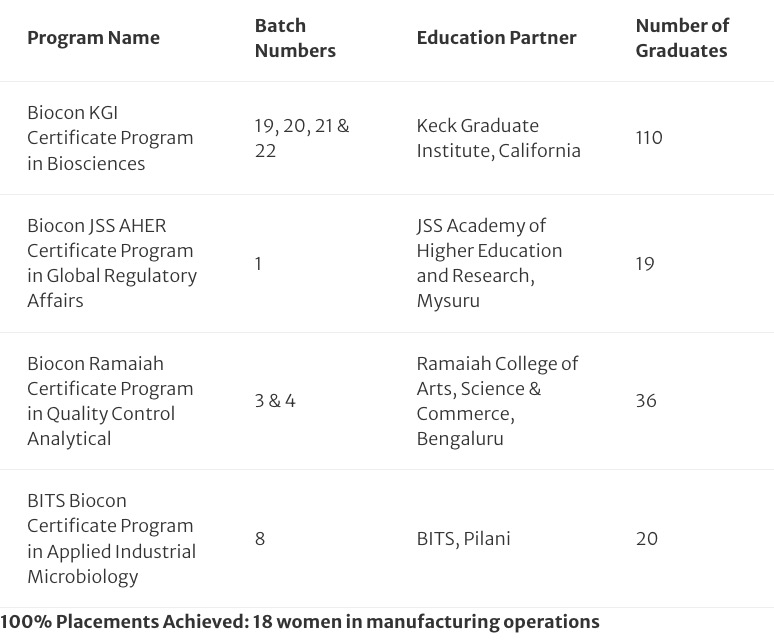Click Keck Graduate Institute, California cell
This screenshot has height=644, width=774.
[x=498, y=138]
